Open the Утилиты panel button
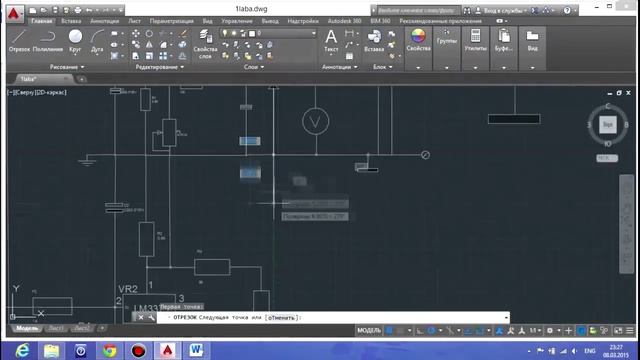The width and height of the screenshot is (640, 360). 476,41
